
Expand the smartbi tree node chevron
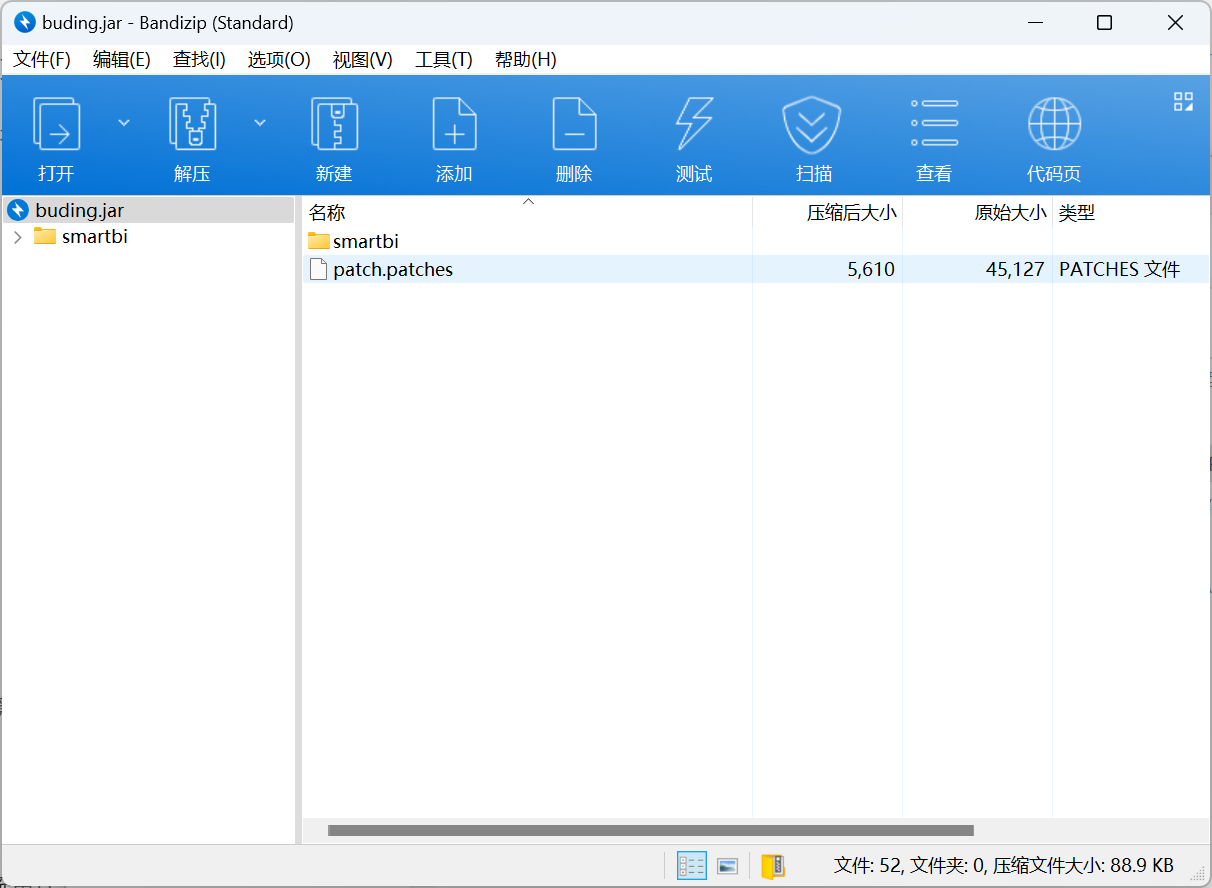18,237
